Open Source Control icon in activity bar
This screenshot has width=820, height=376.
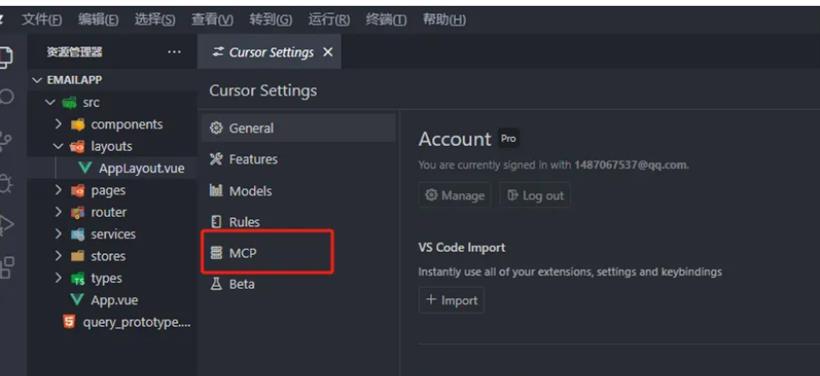(5, 141)
